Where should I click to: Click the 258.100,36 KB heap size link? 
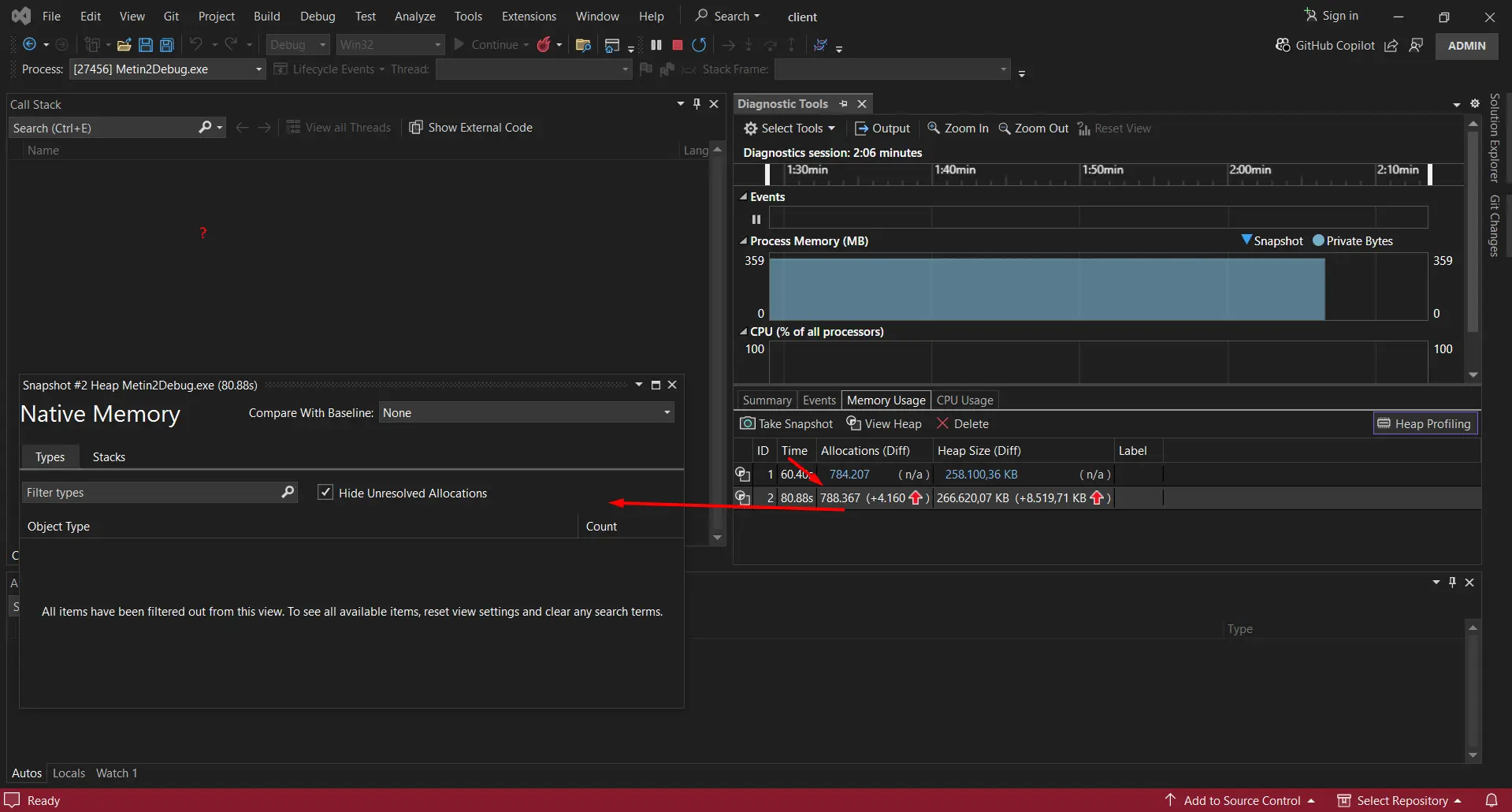[980, 474]
